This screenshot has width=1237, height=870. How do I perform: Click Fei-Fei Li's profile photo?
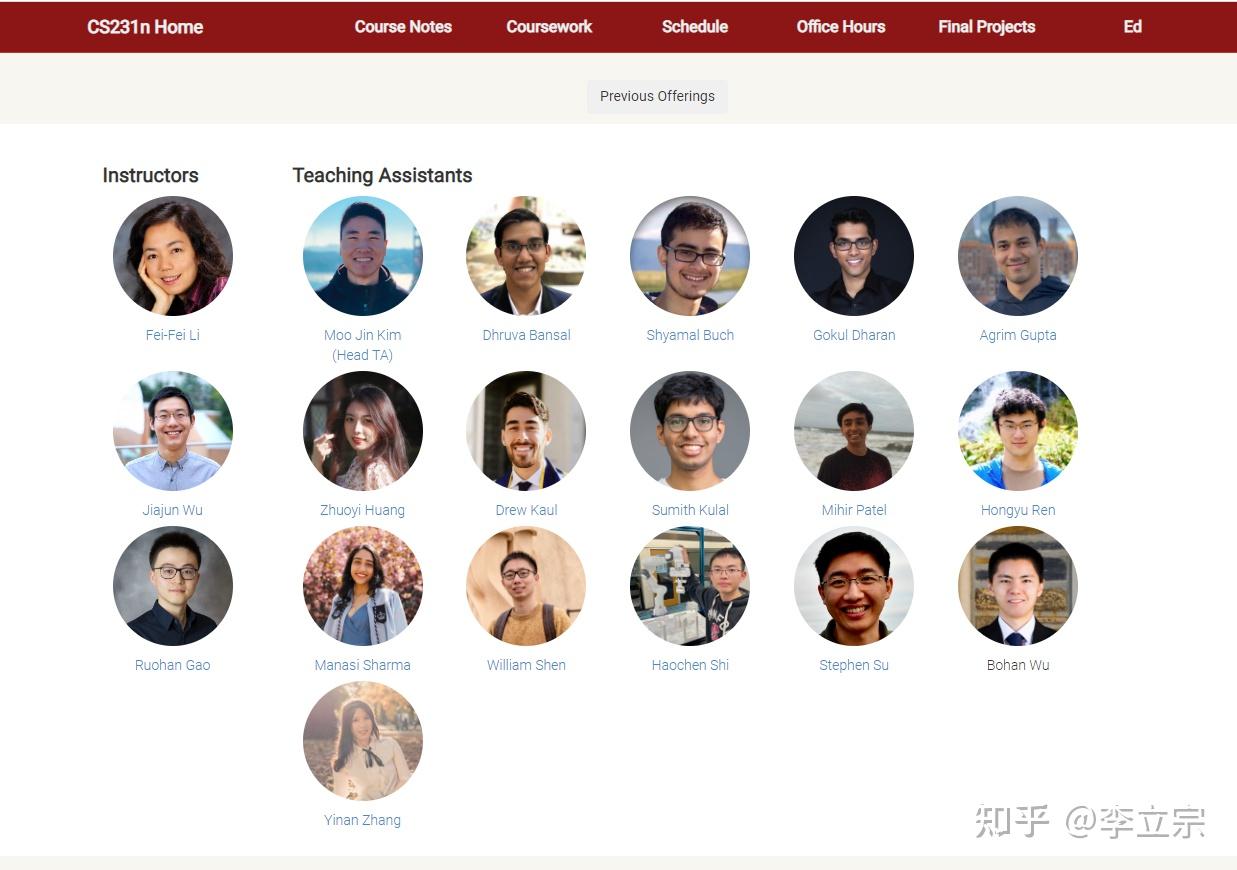(173, 256)
